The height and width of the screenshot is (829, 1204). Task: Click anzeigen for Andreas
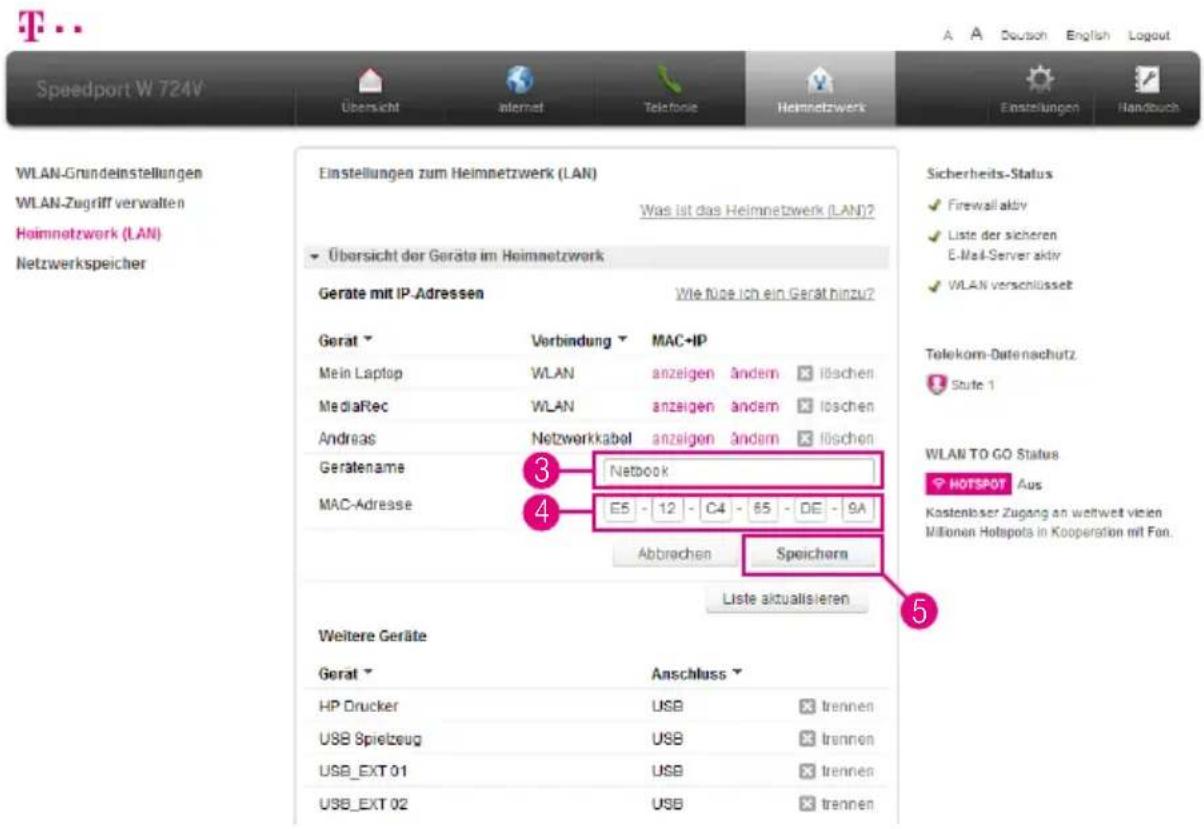pyautogui.click(x=683, y=439)
